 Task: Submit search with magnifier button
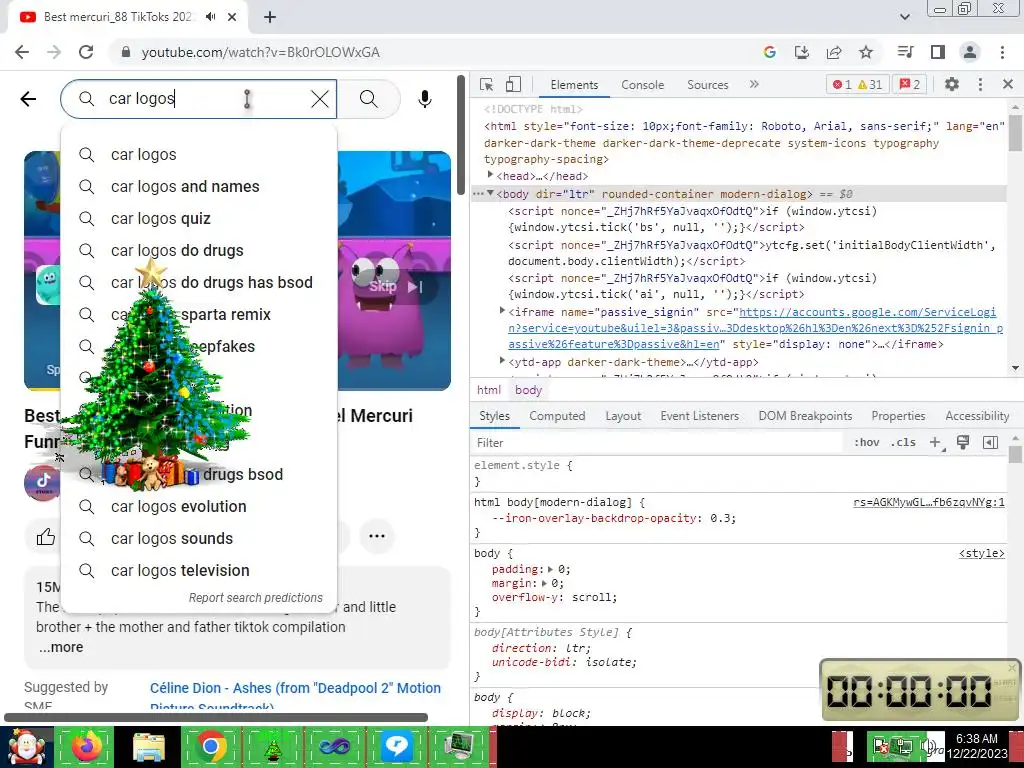point(369,99)
